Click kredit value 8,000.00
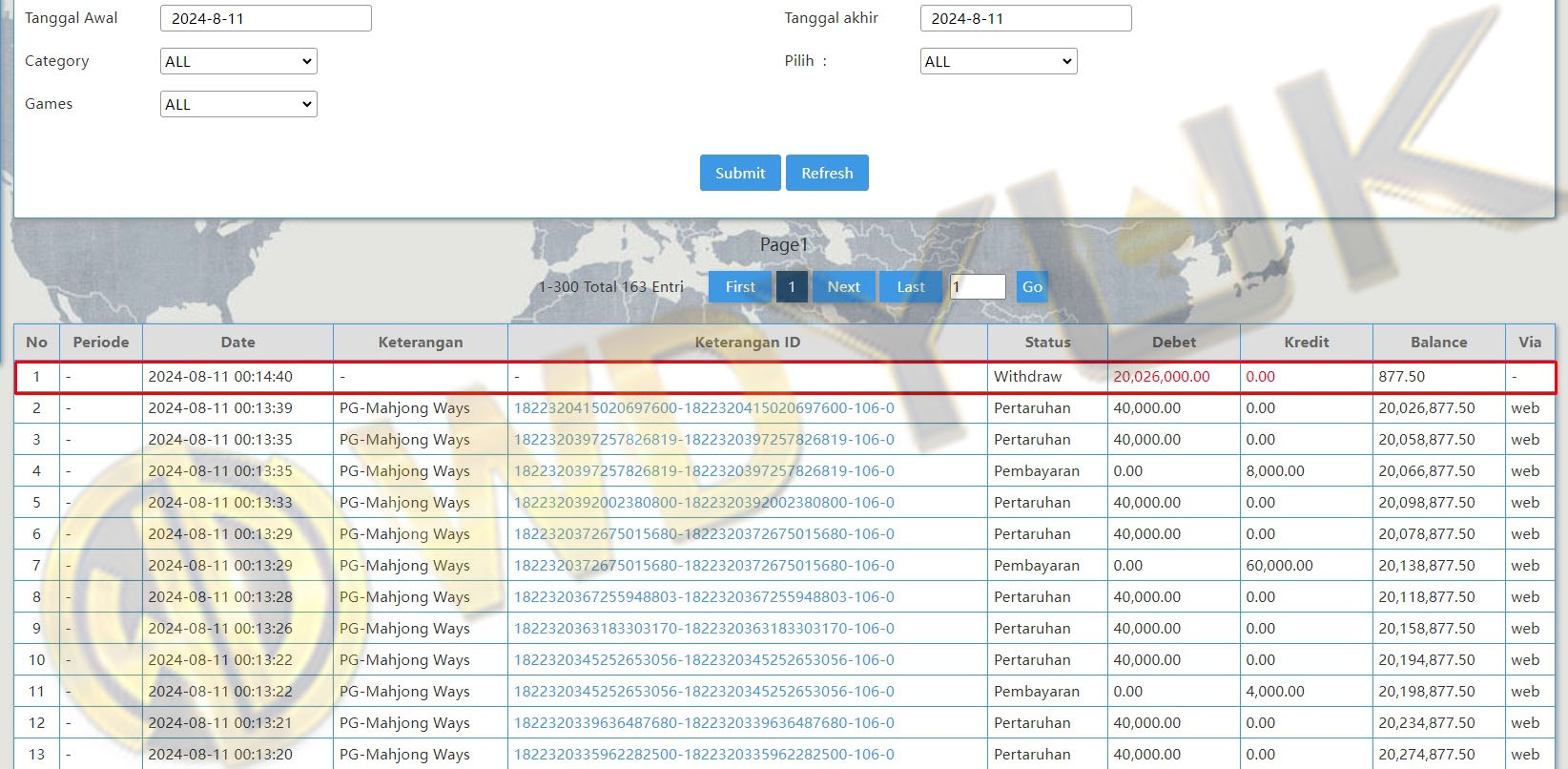Screen dimensions: 1568x769 (1275, 470)
